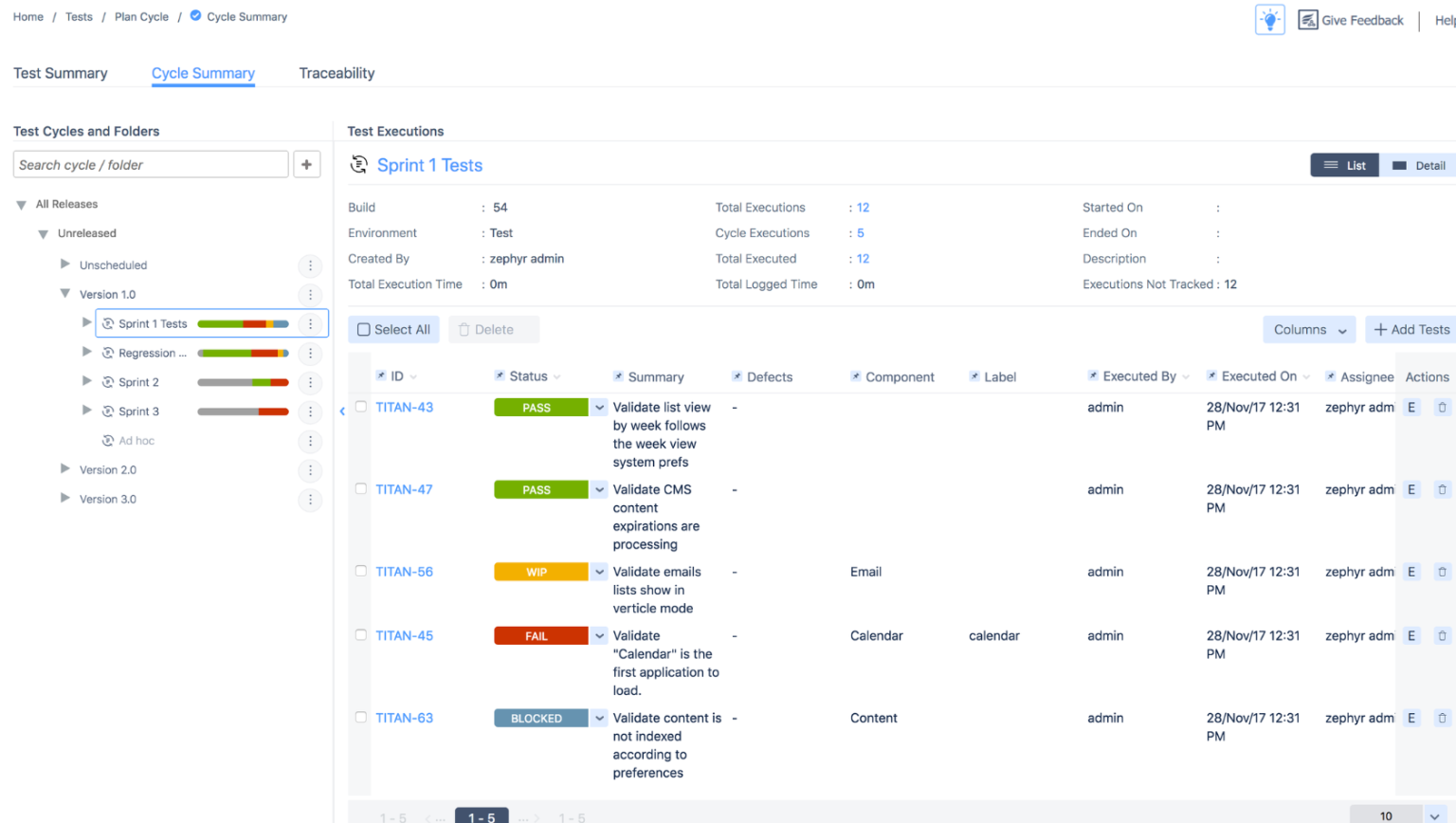Viewport: 1456px width, 823px height.
Task: Open the kebab menu for Regression cycle
Action: (x=310, y=353)
